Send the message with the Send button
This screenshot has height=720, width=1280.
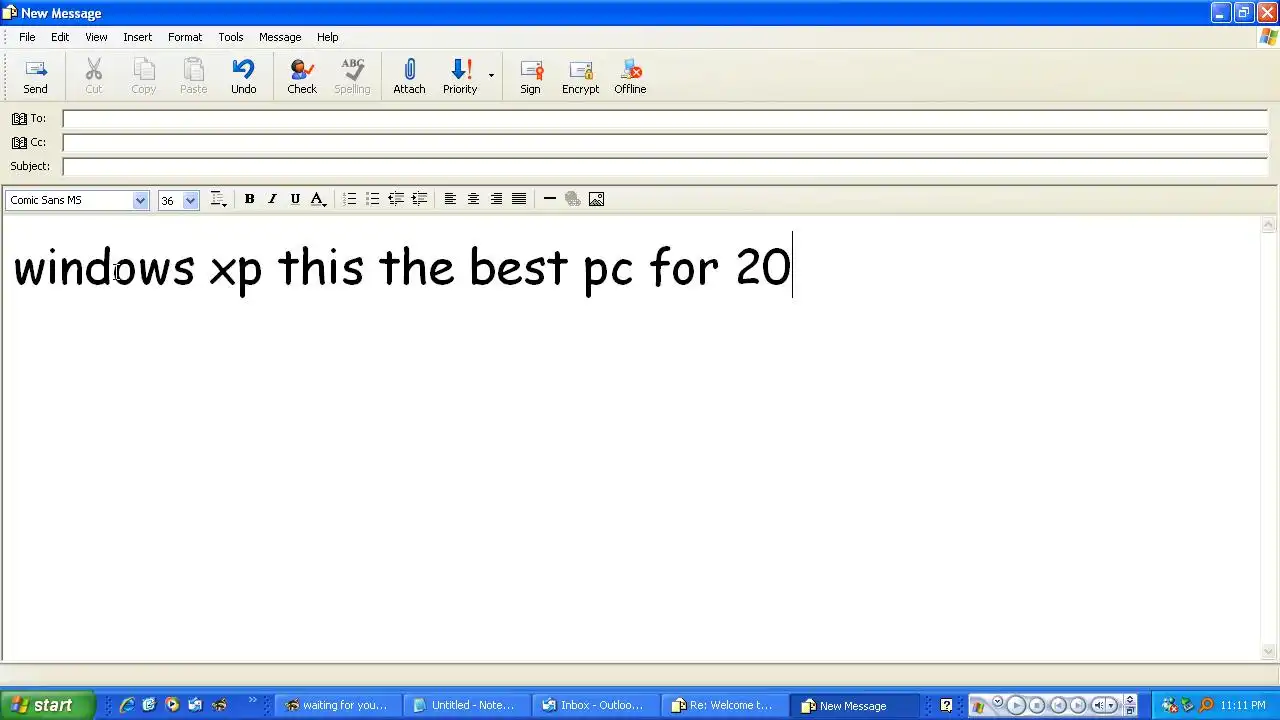coord(35,77)
